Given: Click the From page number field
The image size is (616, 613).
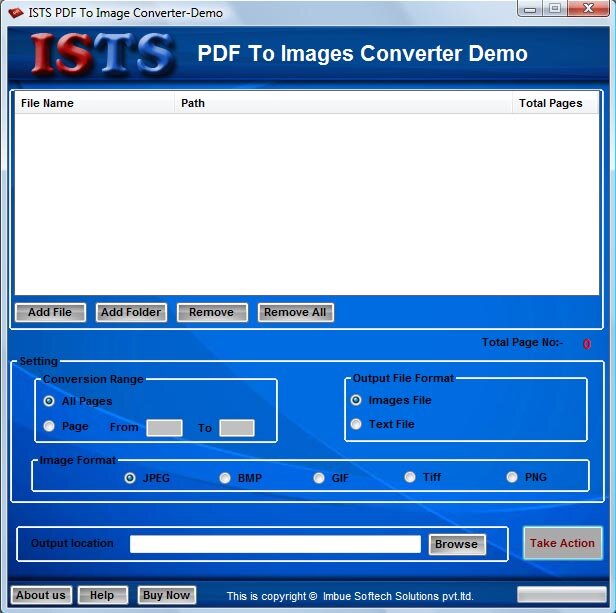Looking at the screenshot, I should click(x=164, y=428).
